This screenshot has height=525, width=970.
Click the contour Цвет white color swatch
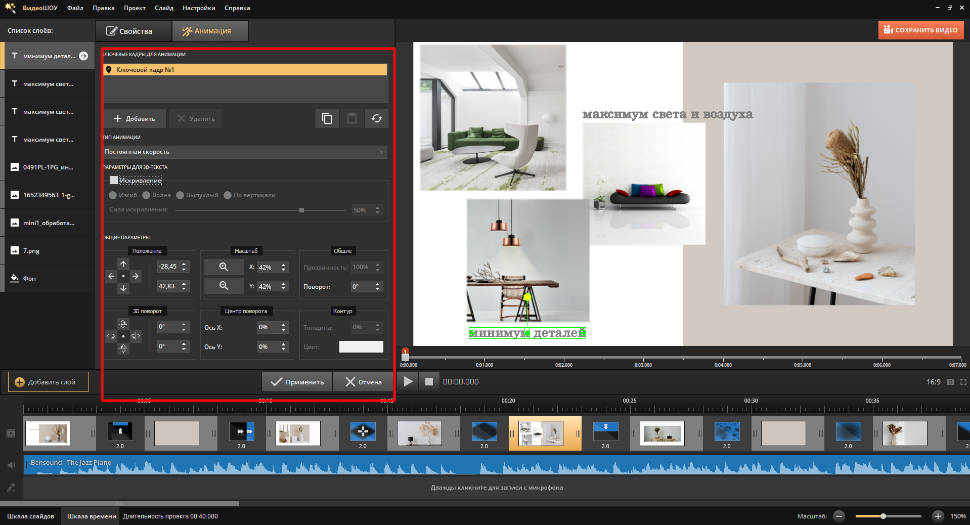pos(361,347)
